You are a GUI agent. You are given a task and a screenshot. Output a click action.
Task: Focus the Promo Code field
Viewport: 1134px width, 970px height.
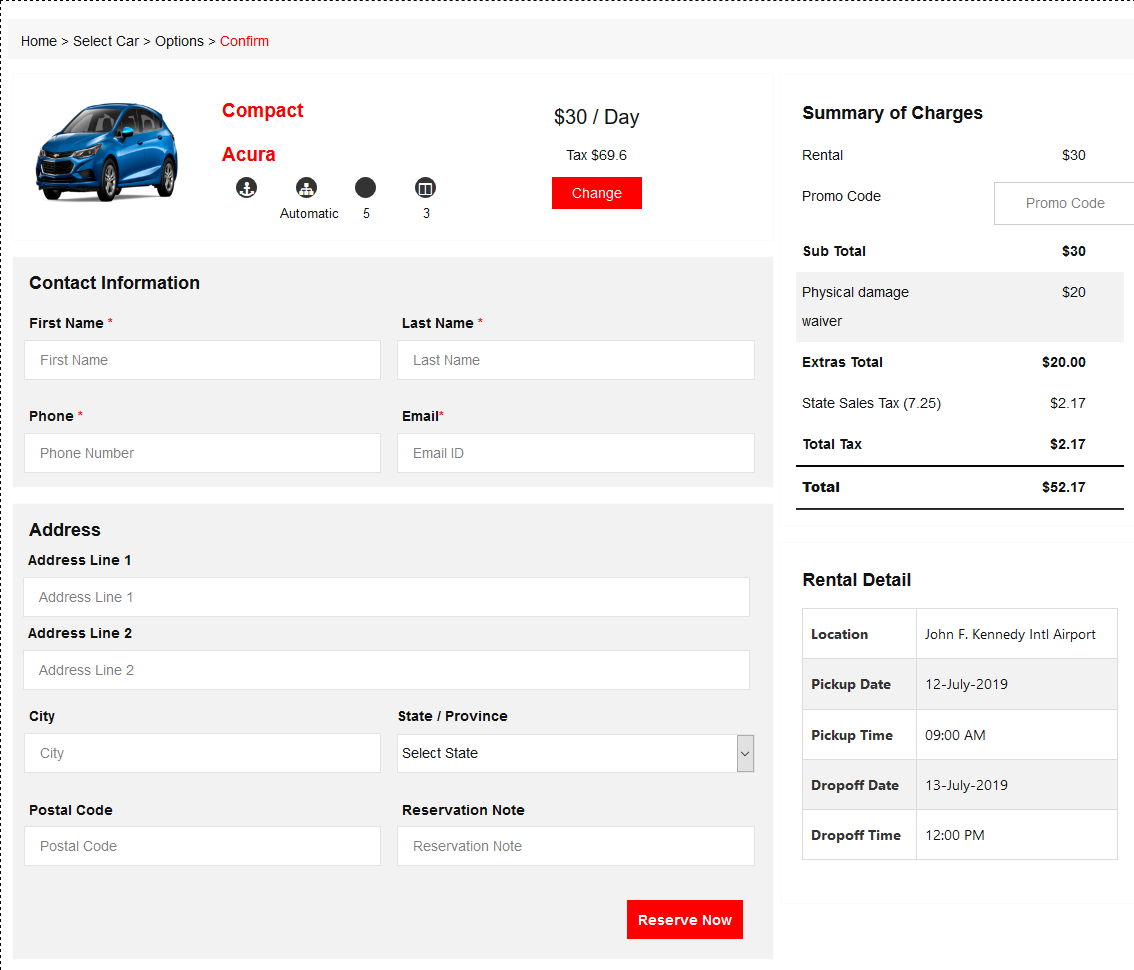pos(1064,203)
